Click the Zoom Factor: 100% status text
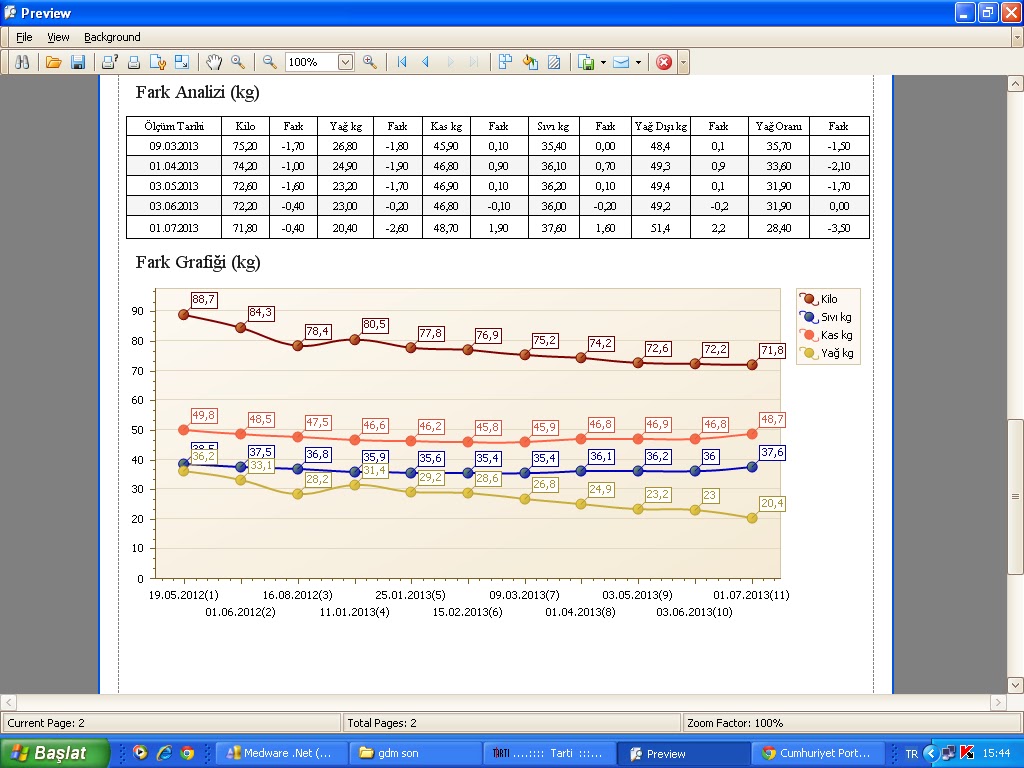1024x768 pixels. [735, 723]
